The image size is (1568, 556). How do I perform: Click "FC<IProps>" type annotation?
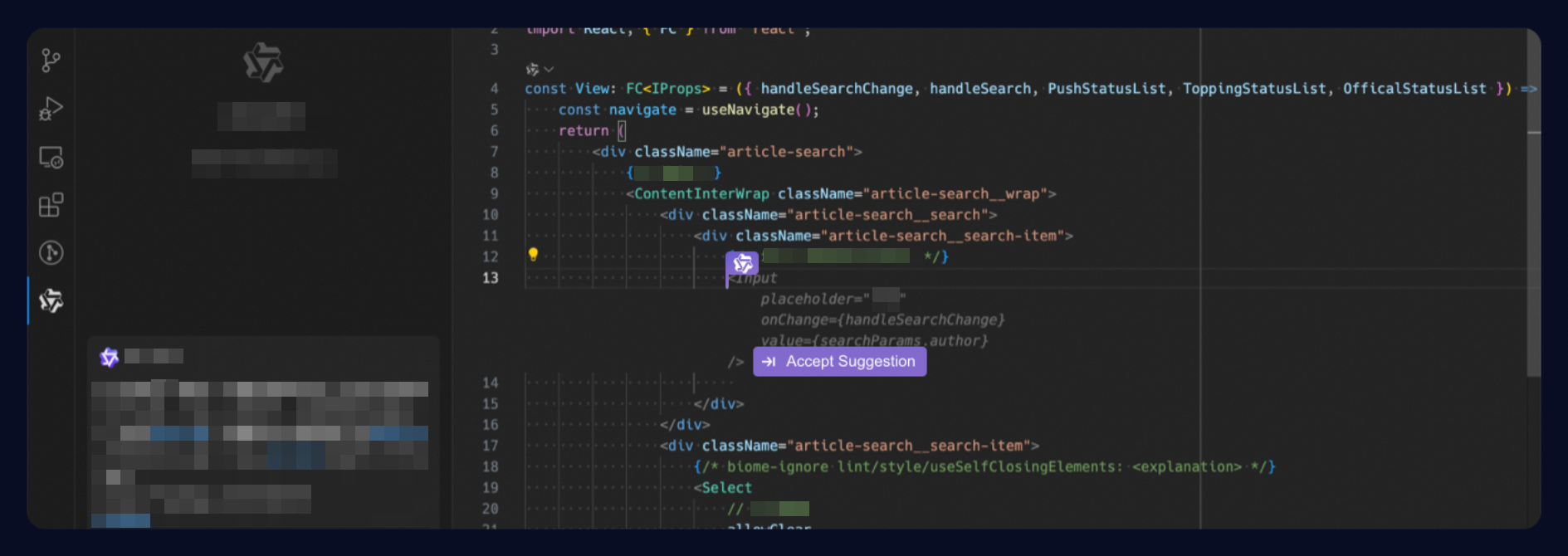[x=668, y=89]
